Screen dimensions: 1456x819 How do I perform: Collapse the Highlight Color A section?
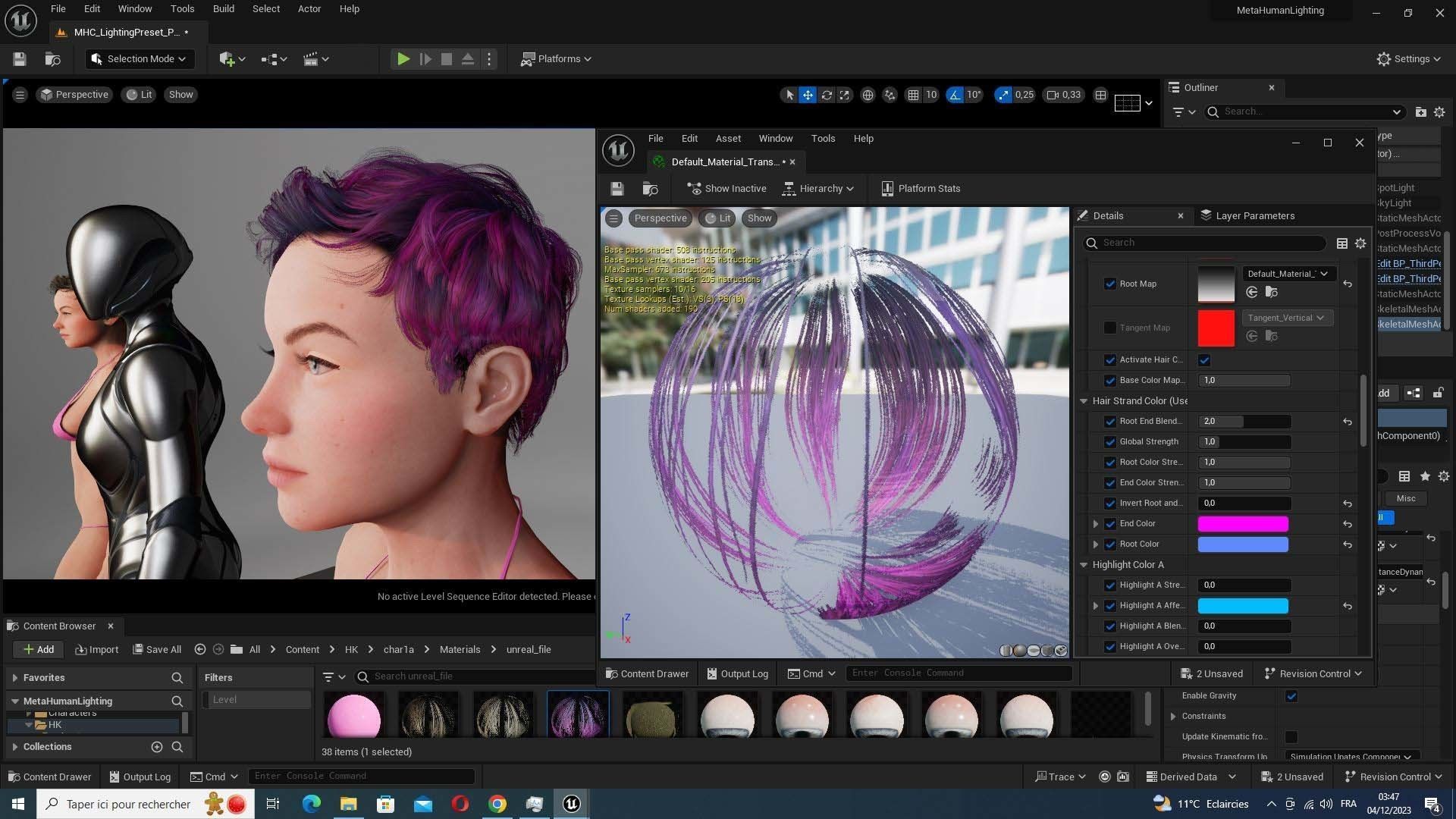1084,565
